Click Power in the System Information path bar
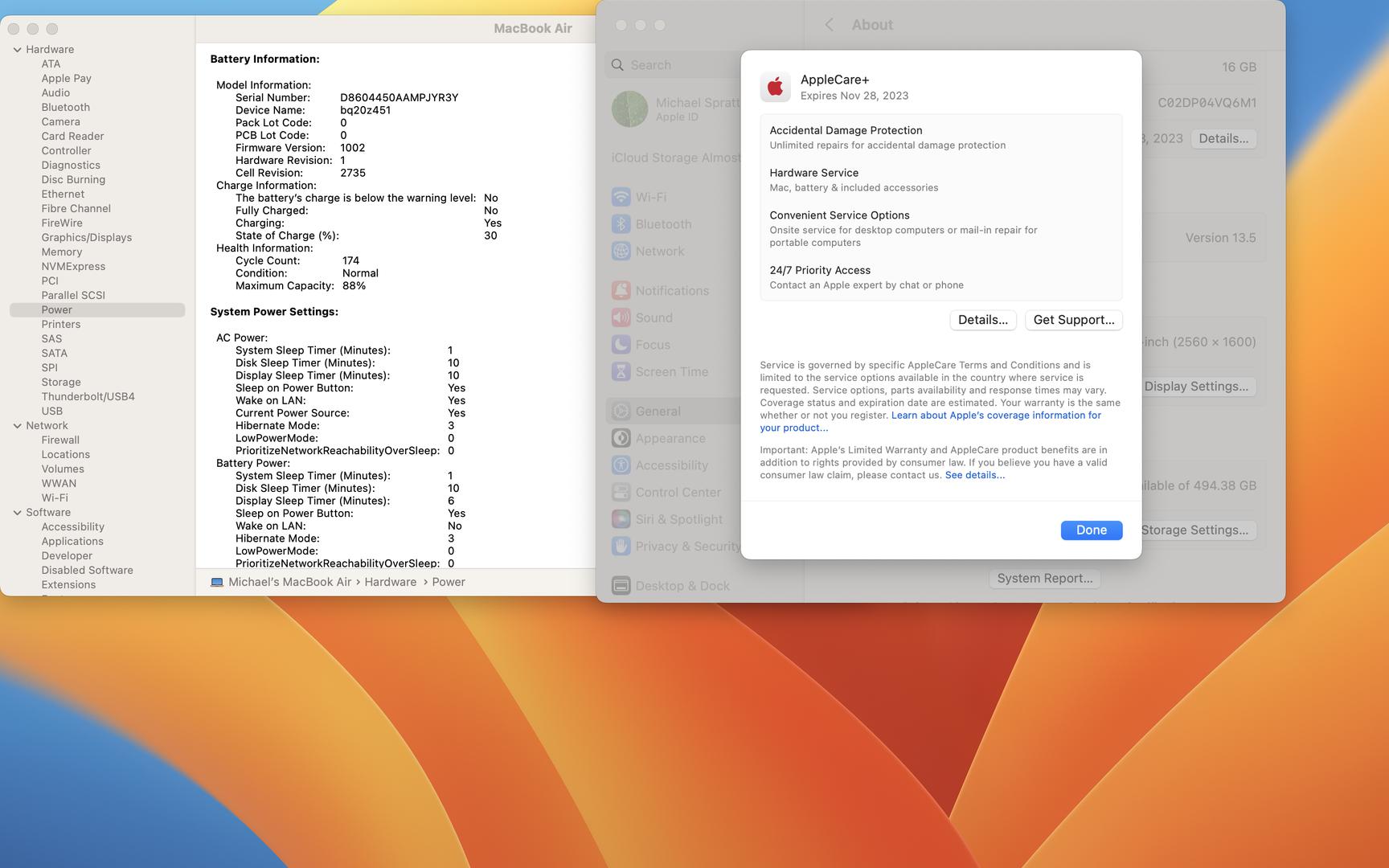This screenshot has width=1389, height=868. click(x=449, y=582)
